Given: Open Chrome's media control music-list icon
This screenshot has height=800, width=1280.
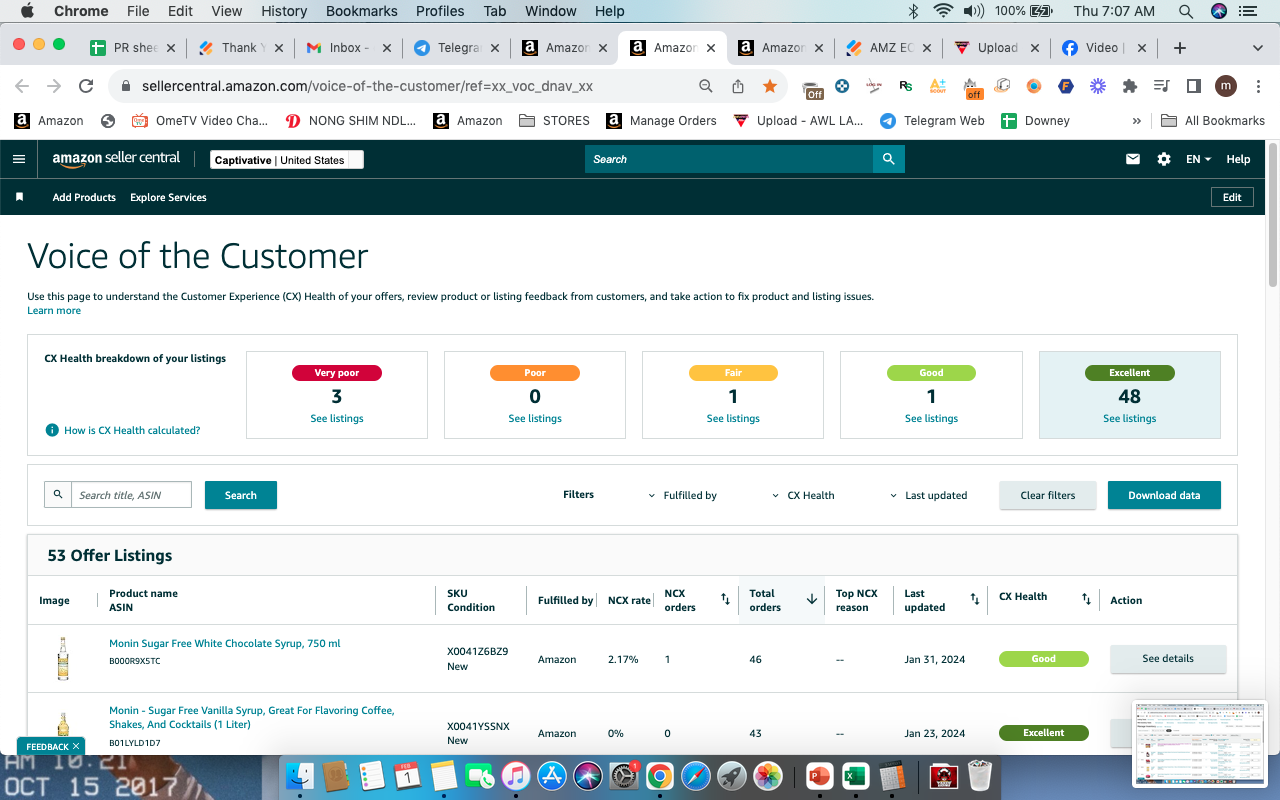Looking at the screenshot, I should pos(1162,87).
